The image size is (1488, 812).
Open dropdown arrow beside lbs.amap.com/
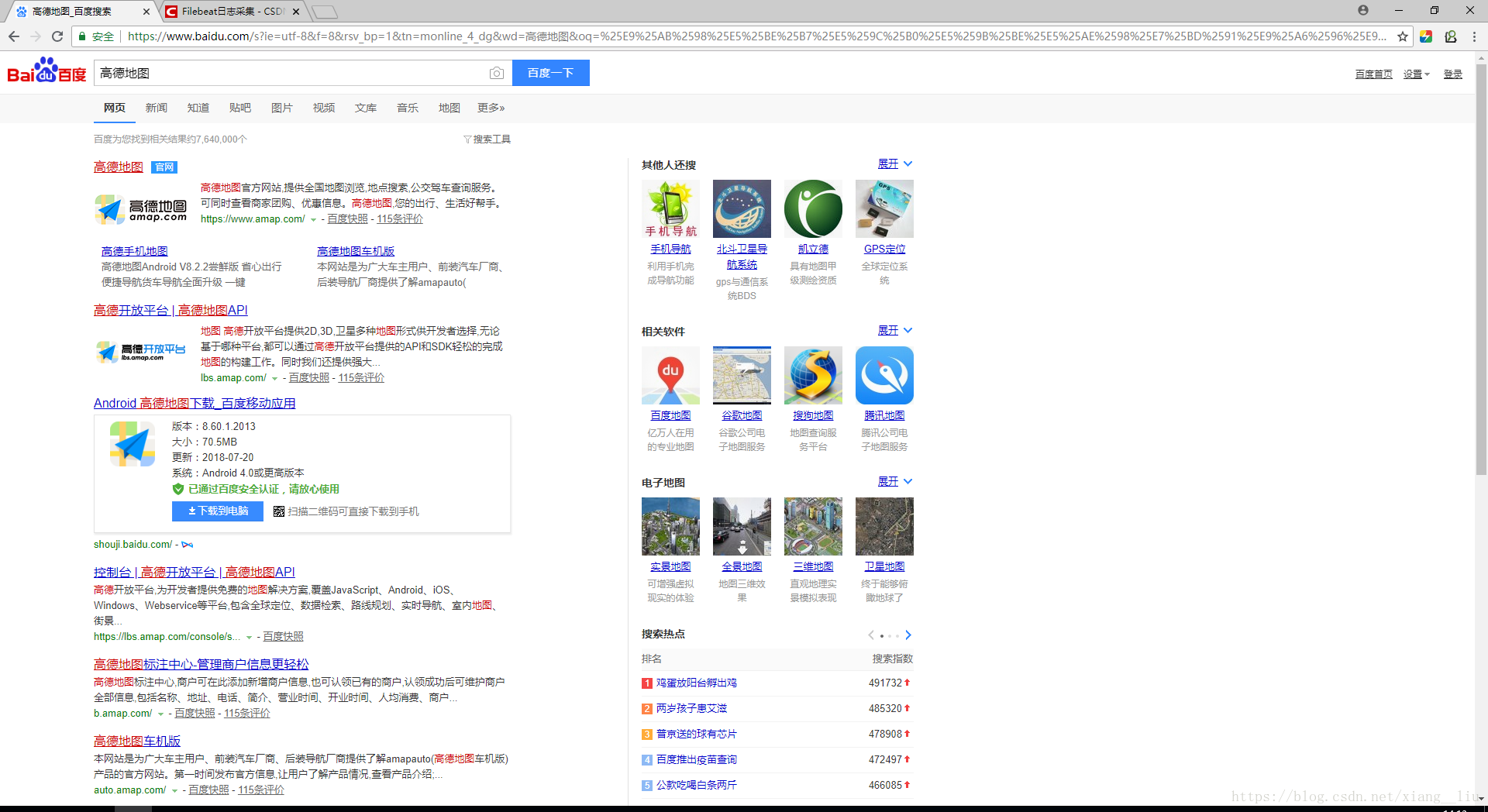274,379
